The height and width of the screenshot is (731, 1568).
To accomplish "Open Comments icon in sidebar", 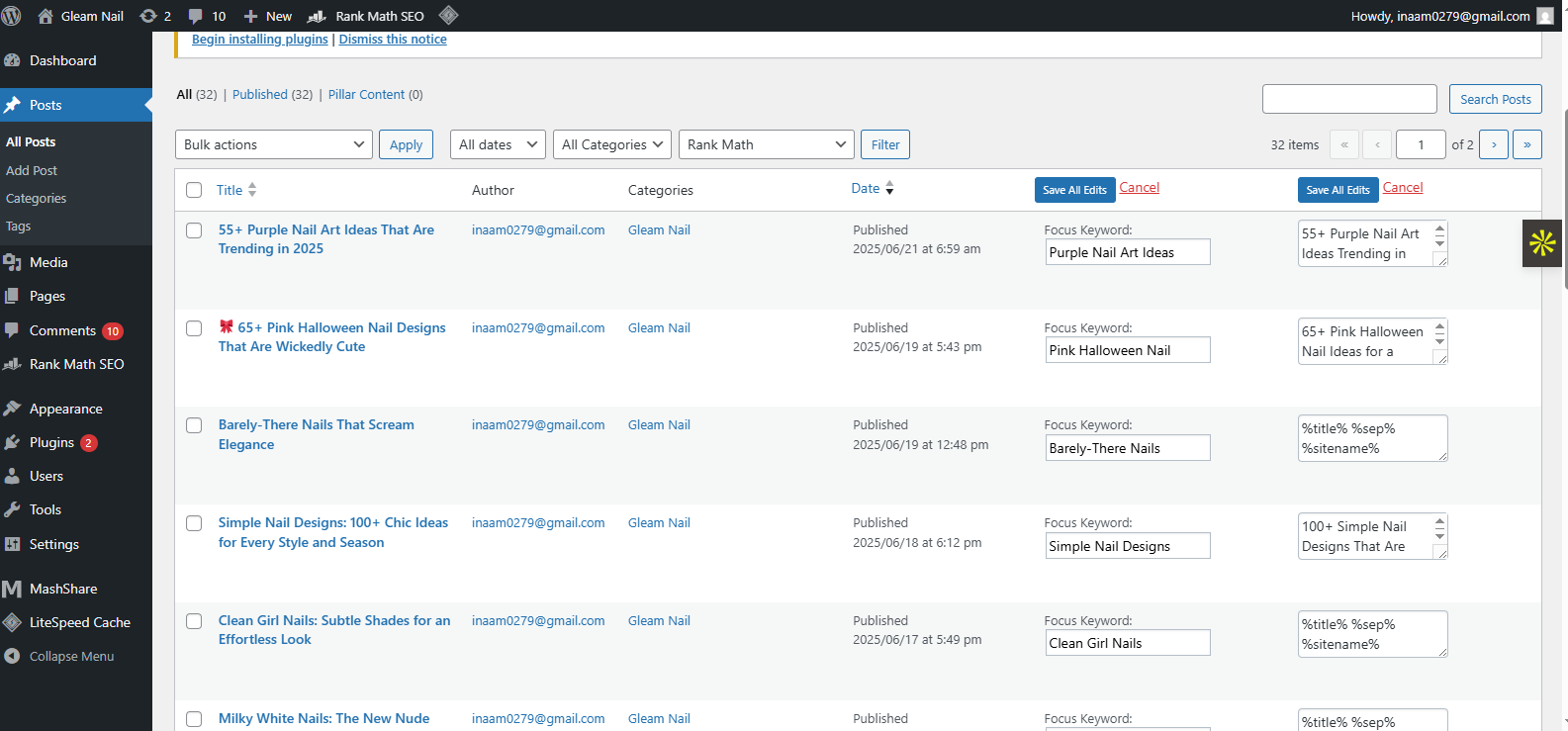I will pyautogui.click(x=12, y=330).
